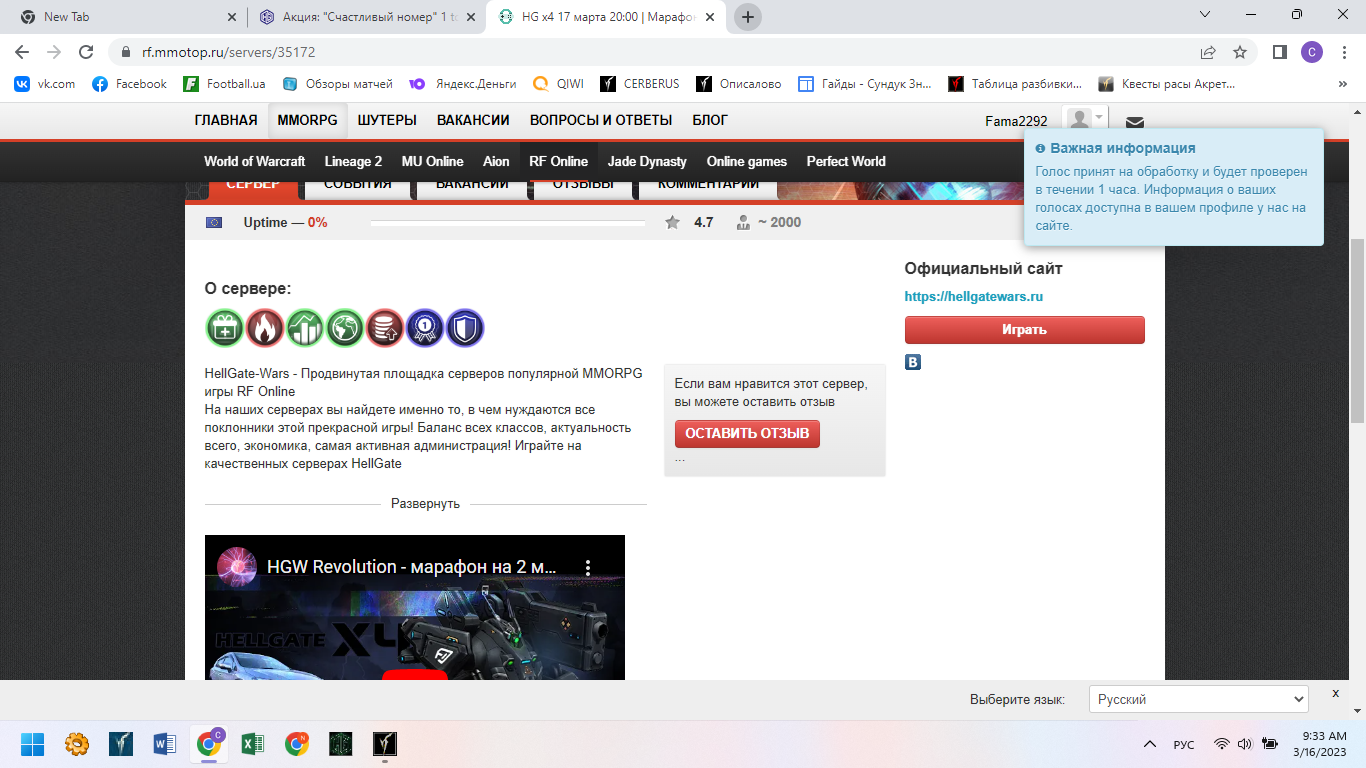Open the hellgatewars.ru official site link

coord(973,296)
